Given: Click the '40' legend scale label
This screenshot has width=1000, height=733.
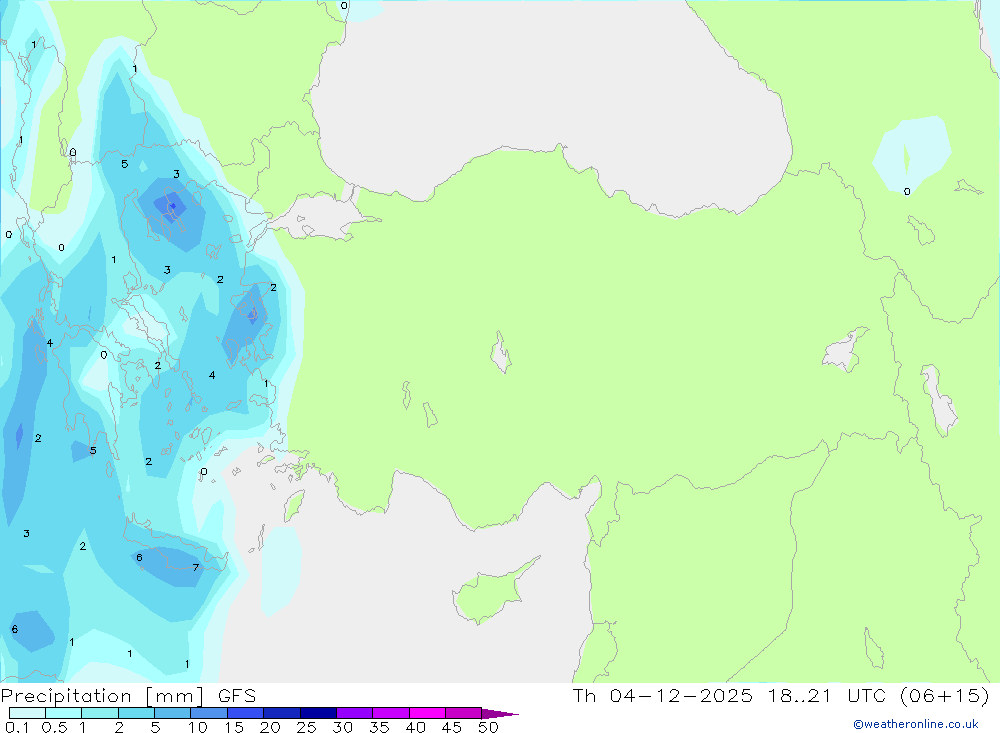Looking at the screenshot, I should click(x=415, y=727).
